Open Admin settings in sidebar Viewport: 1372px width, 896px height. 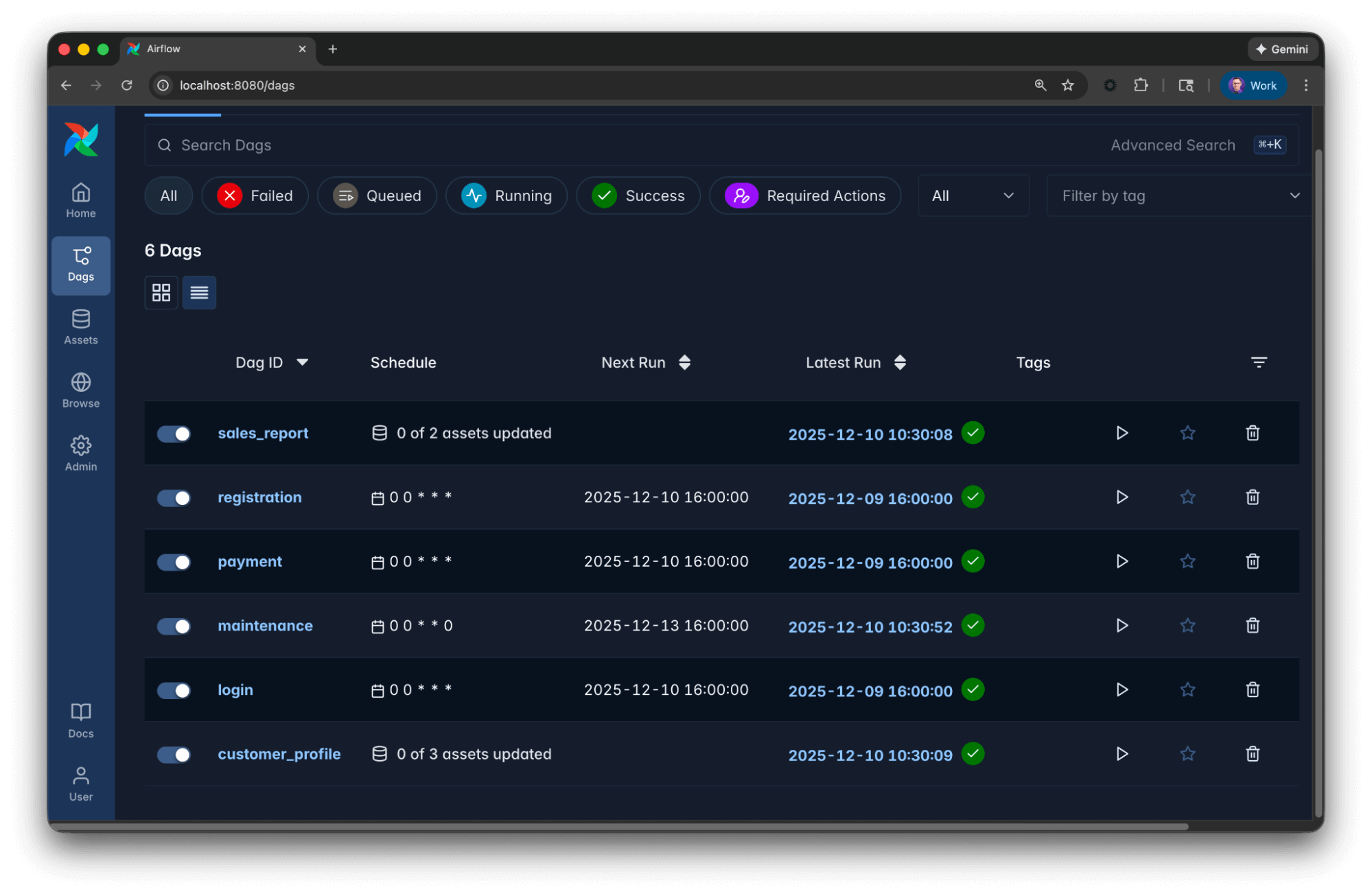coord(81,453)
